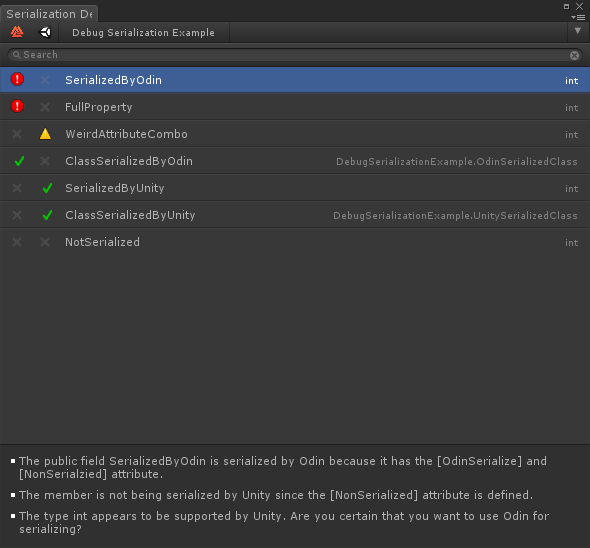Viewport: 590px width, 548px height.
Task: Click the Unity gray X on NotSerialized row
Action: tap(45, 242)
